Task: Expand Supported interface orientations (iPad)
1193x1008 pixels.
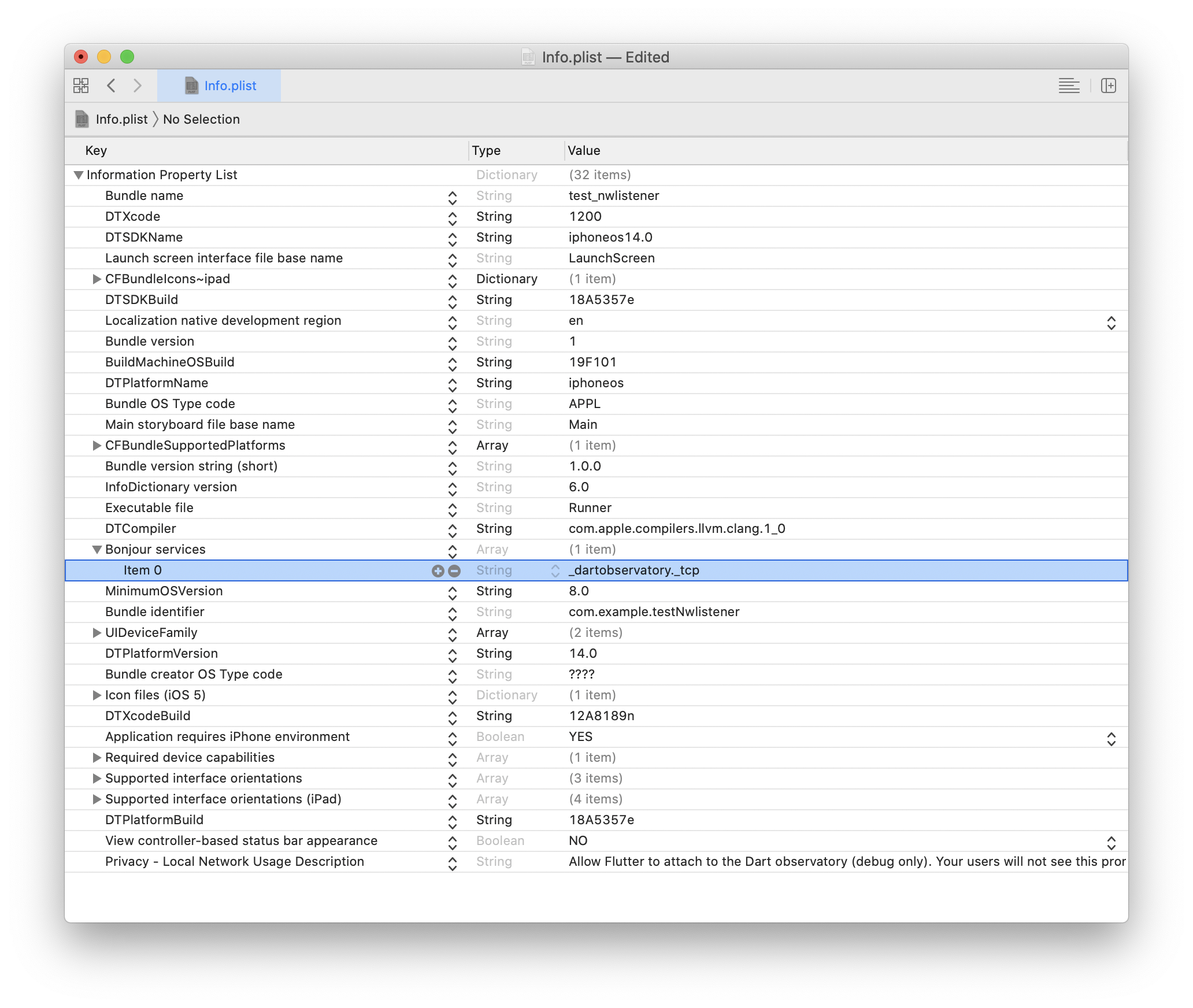Action: [x=97, y=799]
